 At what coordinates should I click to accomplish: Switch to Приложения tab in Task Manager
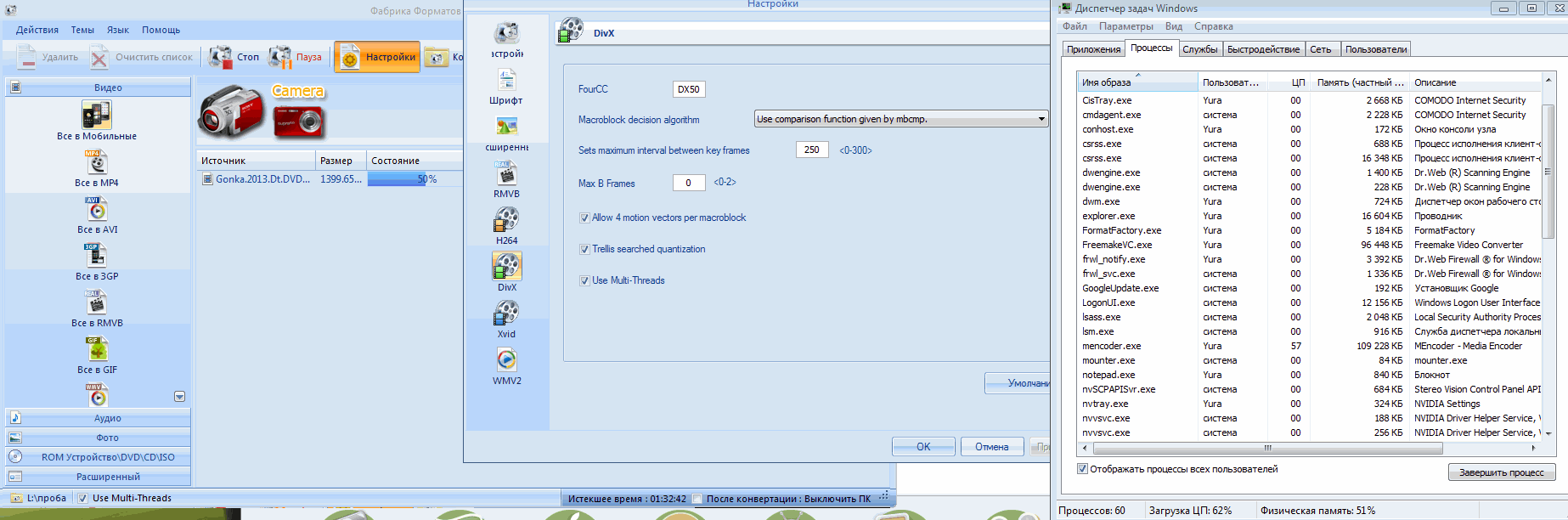click(1093, 49)
